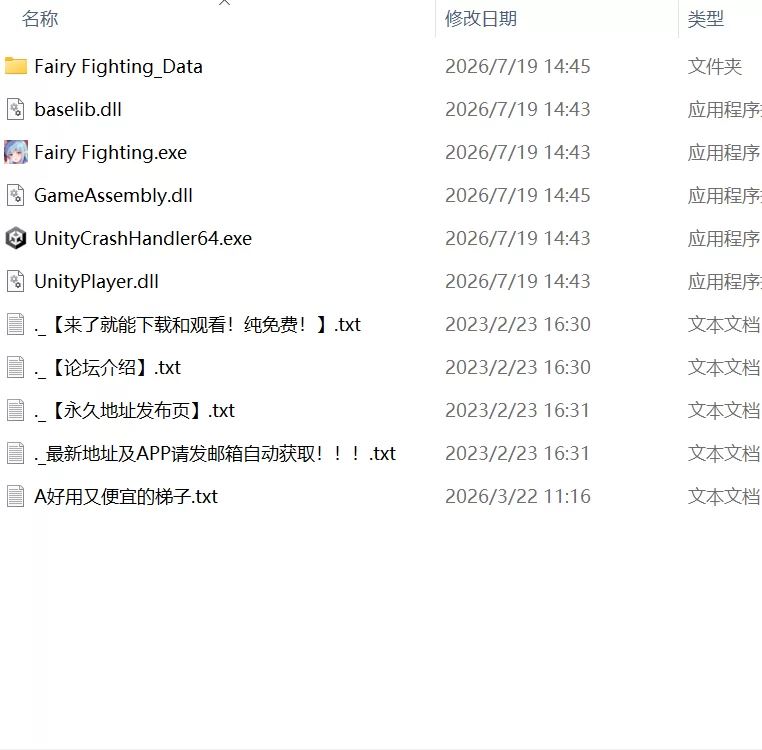
Task: Click the 文件夹 type of Fairy Fighting_Data
Action: (715, 67)
